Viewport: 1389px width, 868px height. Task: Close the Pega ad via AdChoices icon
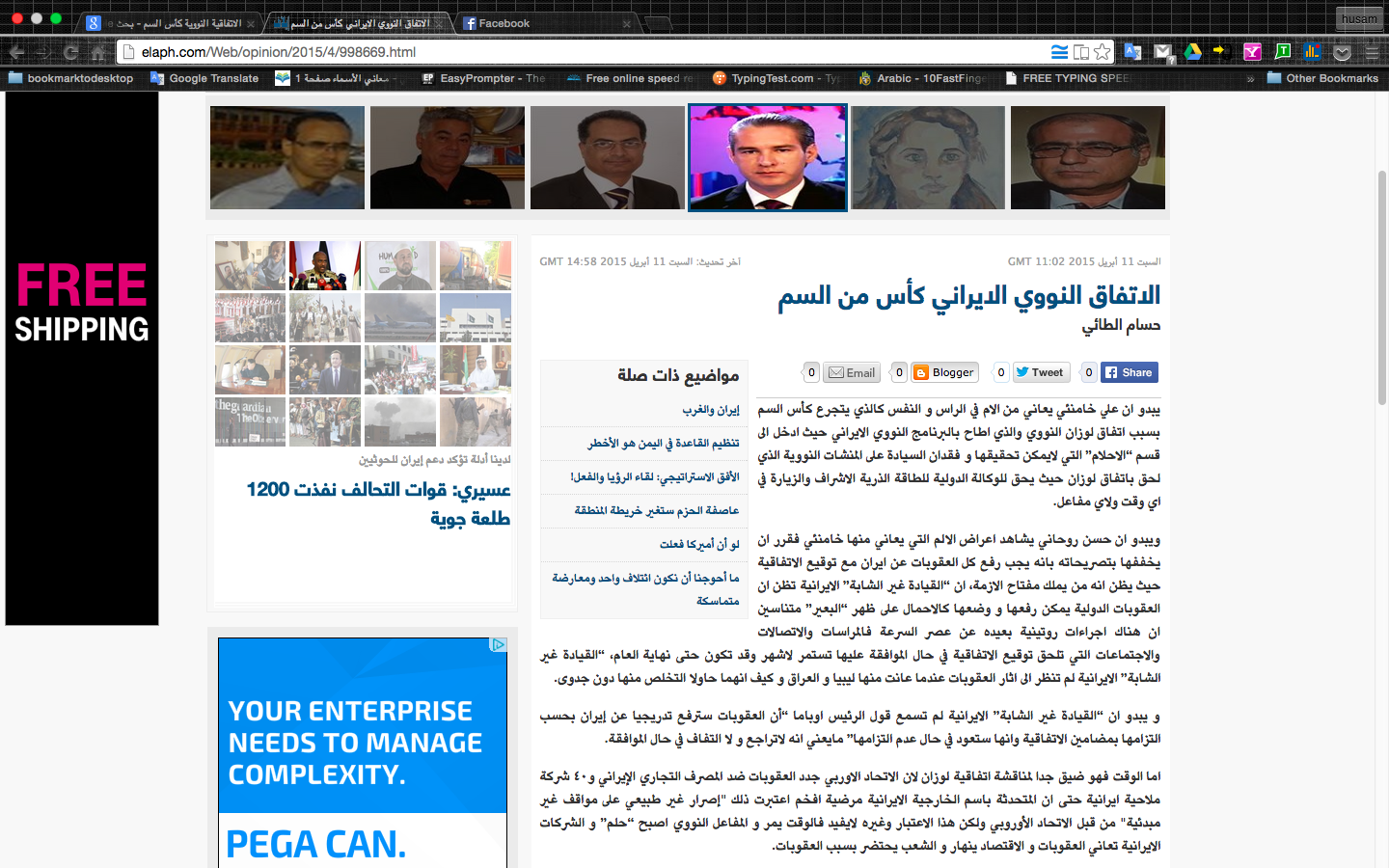click(498, 644)
